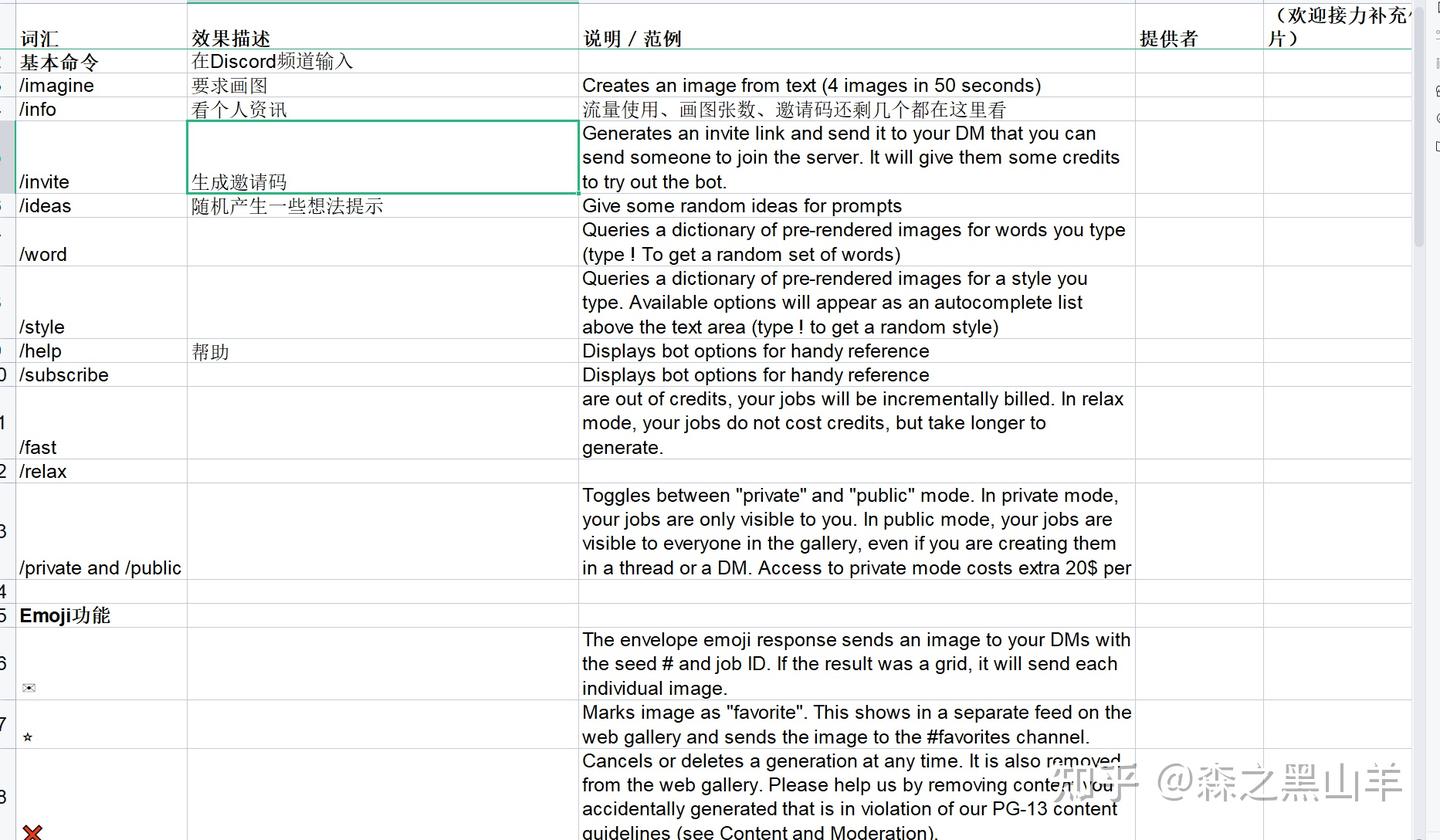Select the '/ideas' cell
Viewport: 1440px width, 840px height.
tap(102, 206)
